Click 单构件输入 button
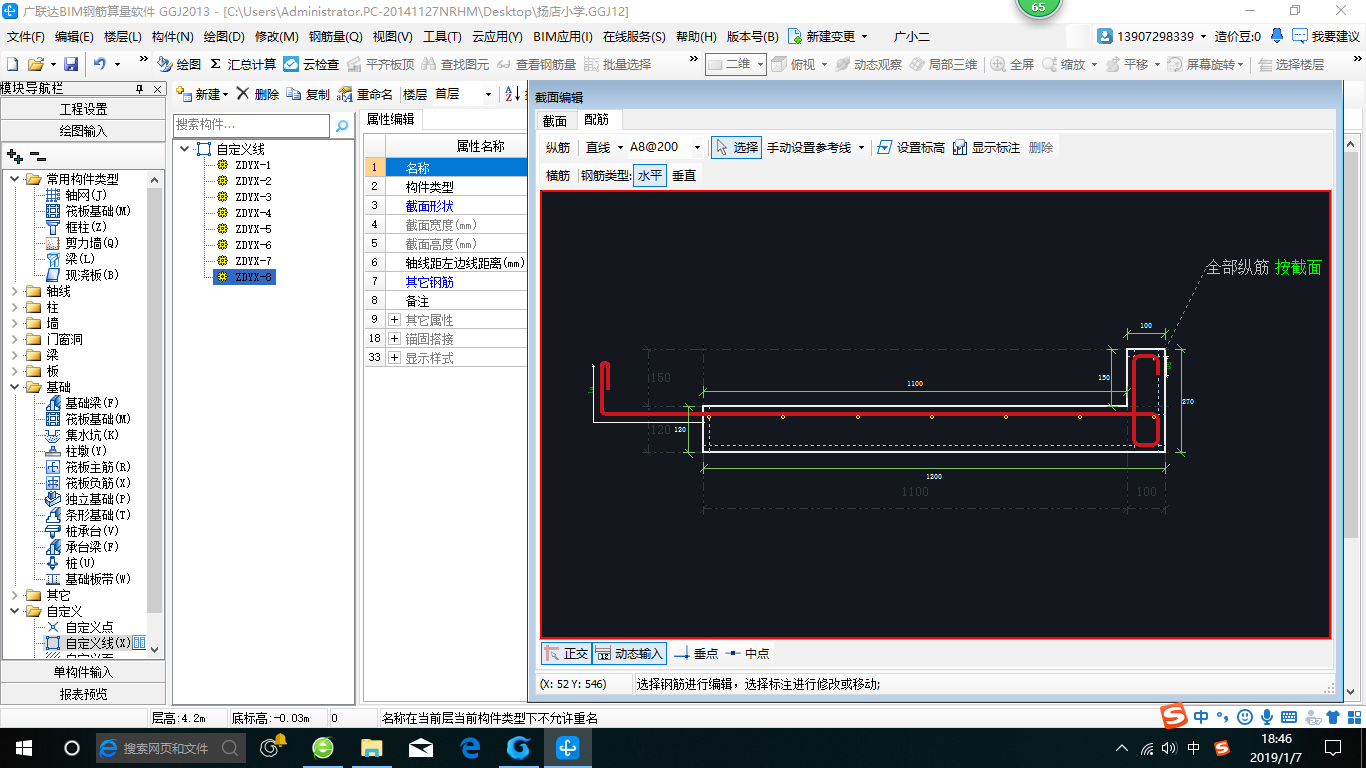 84,672
